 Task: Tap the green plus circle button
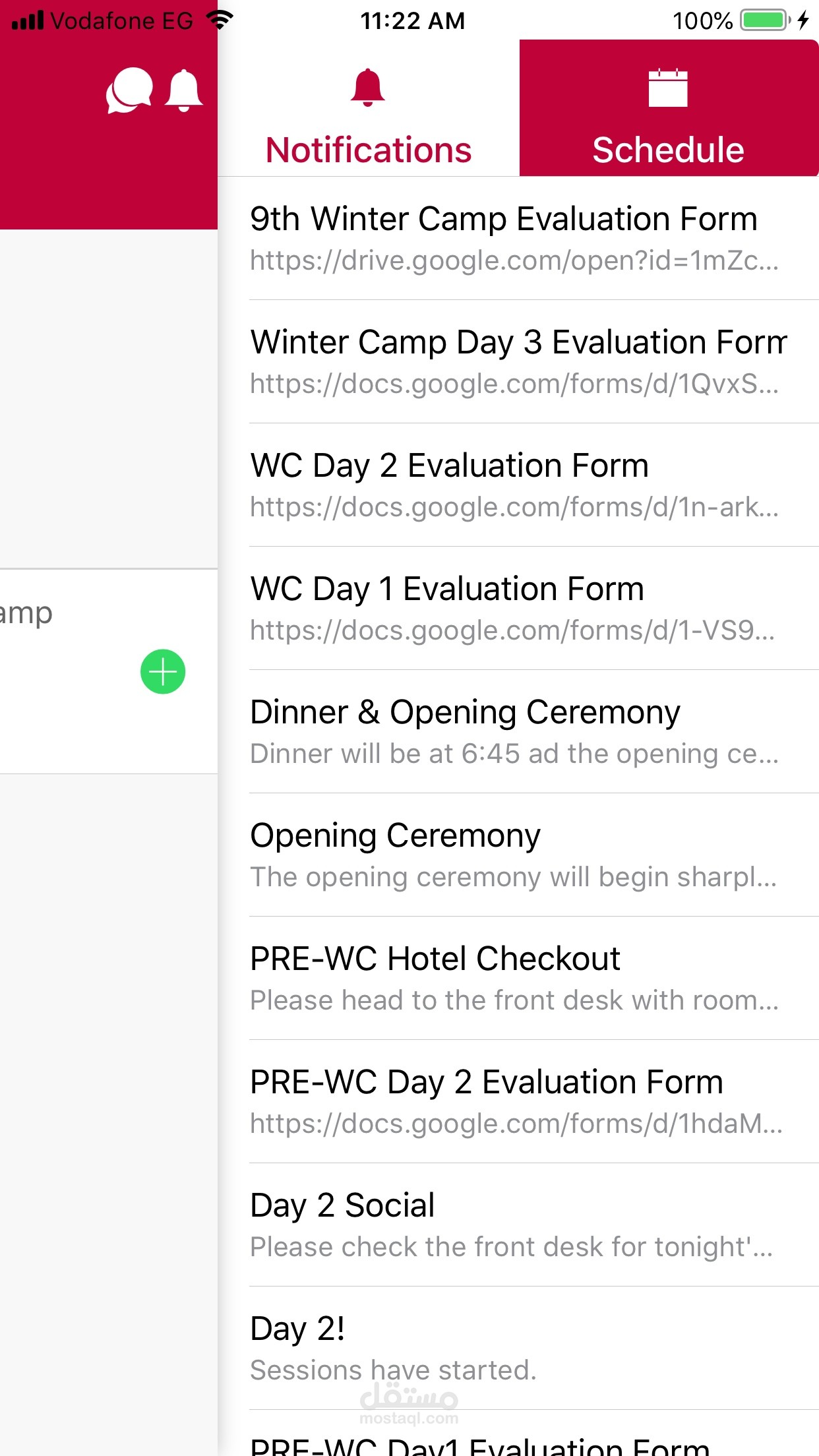pos(163,672)
